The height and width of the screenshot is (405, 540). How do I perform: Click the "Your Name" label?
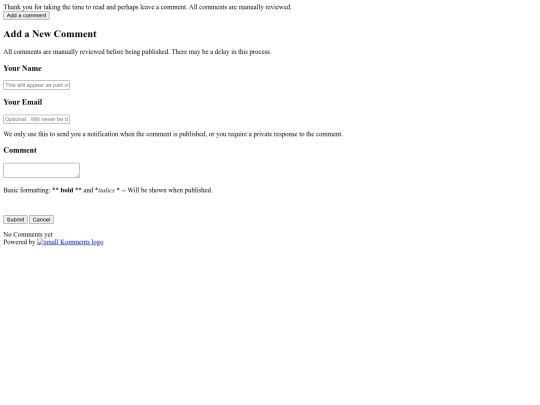click(x=22, y=68)
